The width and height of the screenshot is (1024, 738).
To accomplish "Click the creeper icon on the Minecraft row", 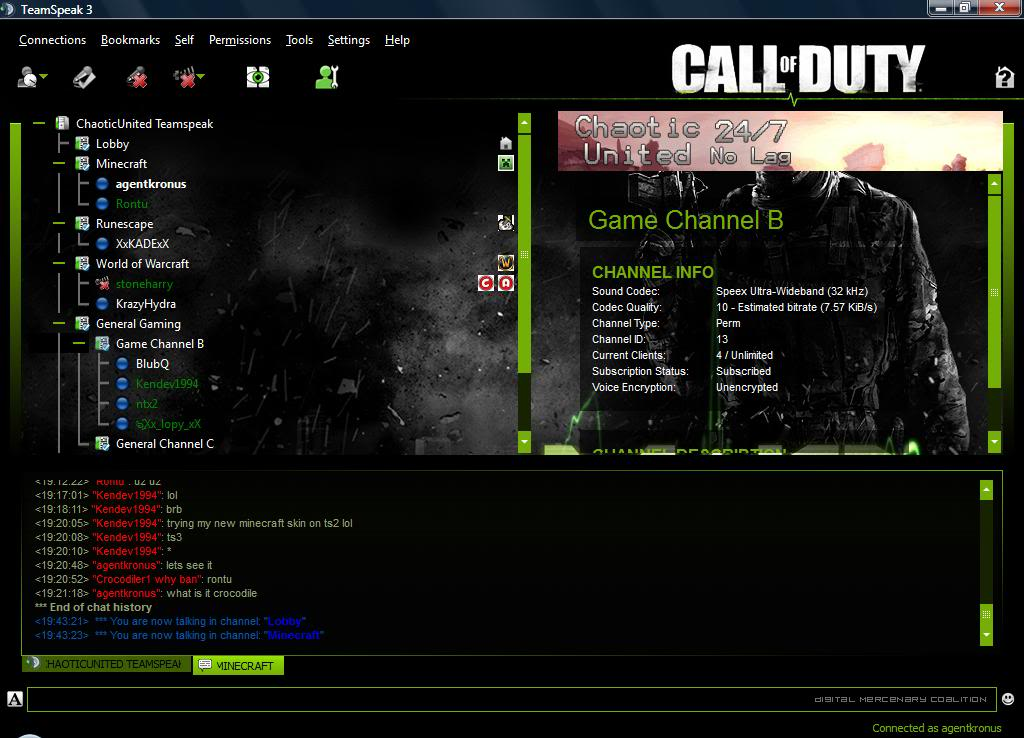I will click(x=505, y=163).
